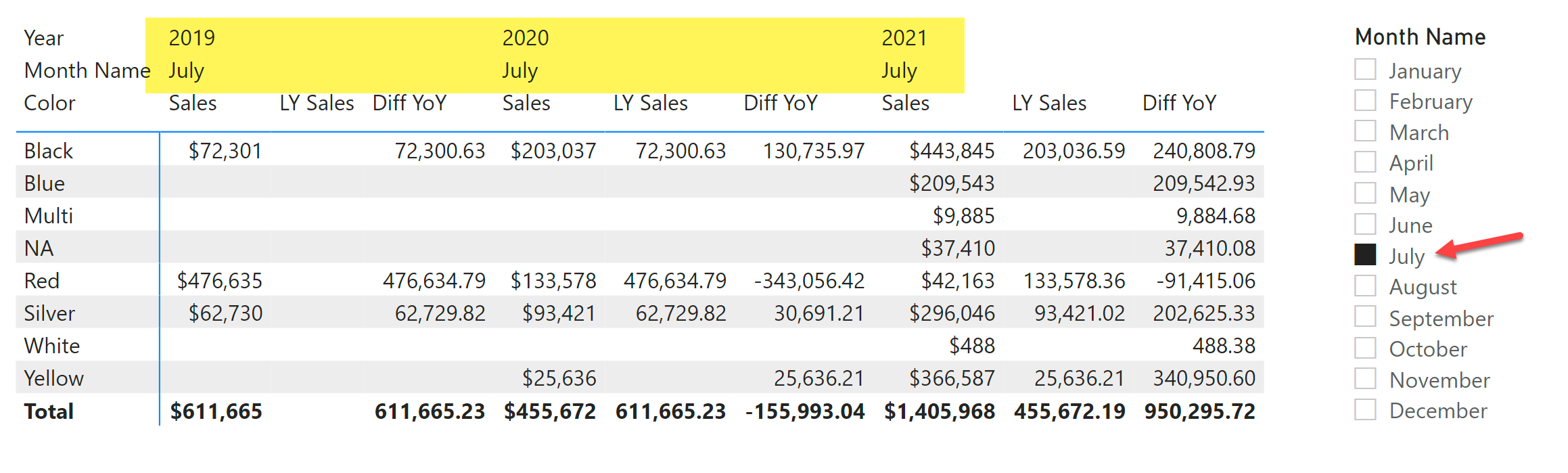The width and height of the screenshot is (1568, 473).
Task: Select the Black row label
Action: [x=48, y=151]
